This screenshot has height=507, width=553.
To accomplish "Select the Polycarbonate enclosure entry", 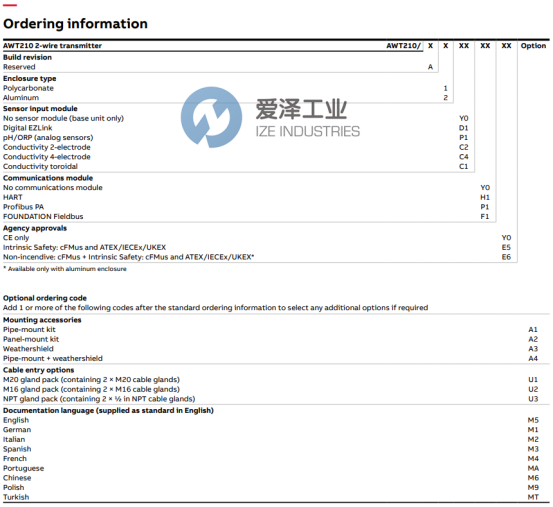I will coord(28,88).
